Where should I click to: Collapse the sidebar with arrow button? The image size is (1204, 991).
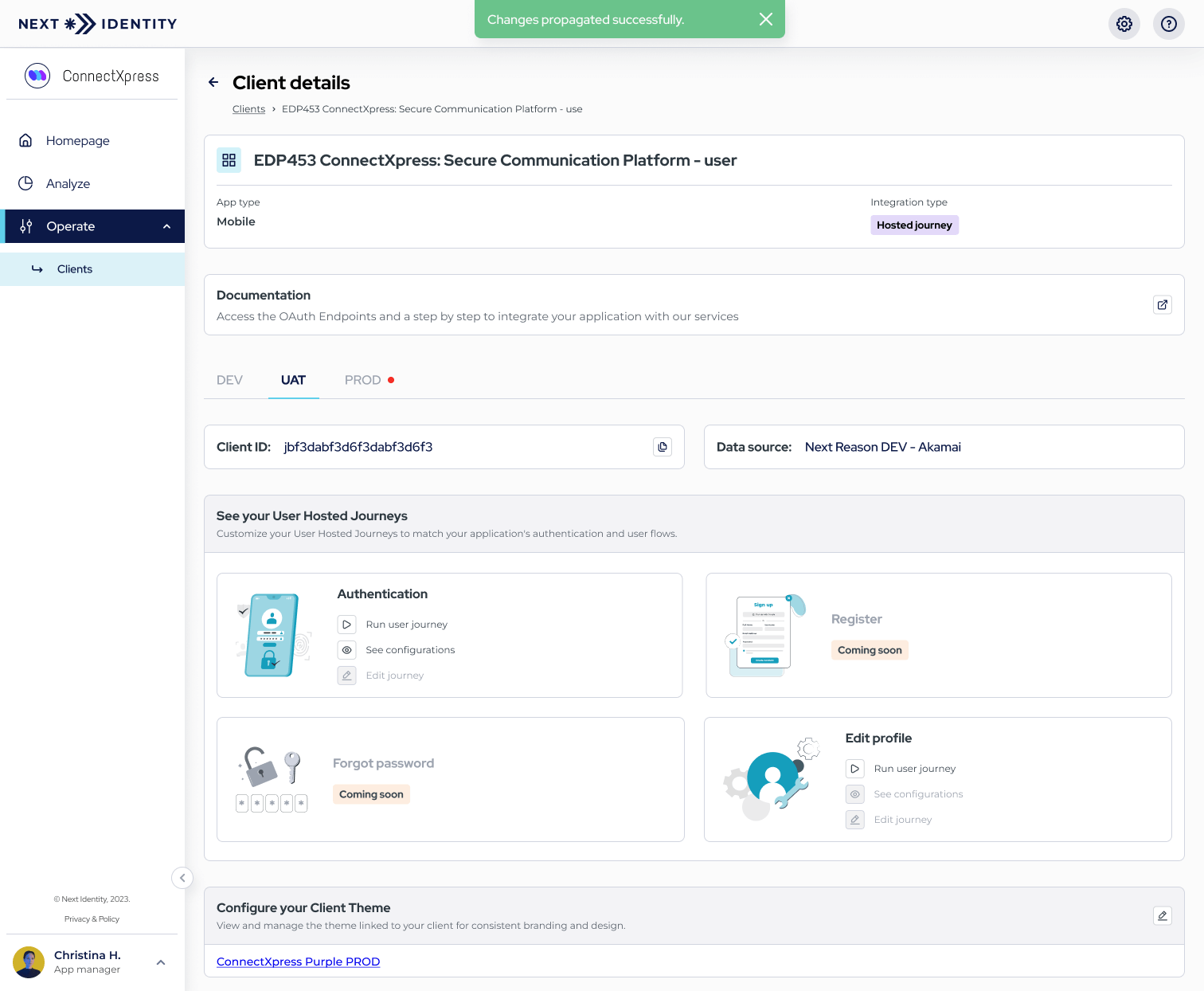coord(182,878)
